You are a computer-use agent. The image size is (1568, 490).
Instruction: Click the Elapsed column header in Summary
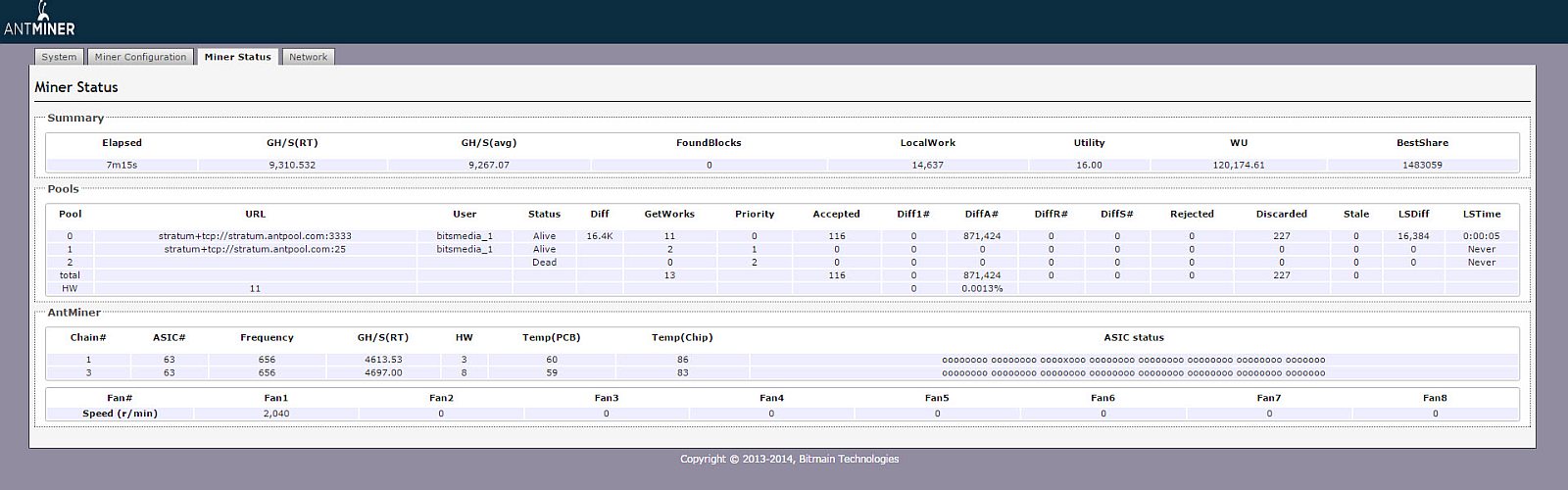pyautogui.click(x=122, y=143)
